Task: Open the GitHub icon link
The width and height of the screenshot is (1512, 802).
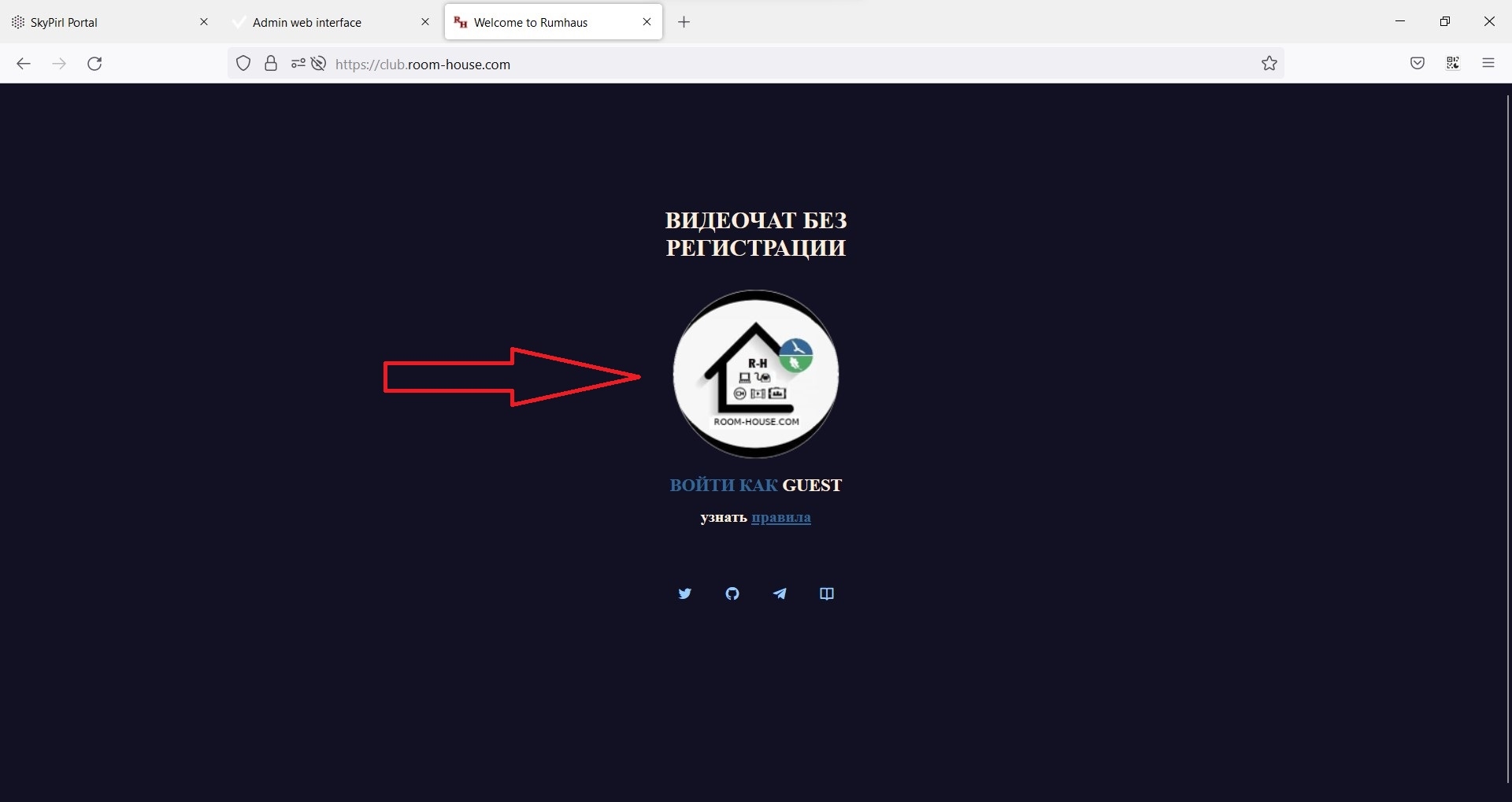Action: click(x=732, y=593)
